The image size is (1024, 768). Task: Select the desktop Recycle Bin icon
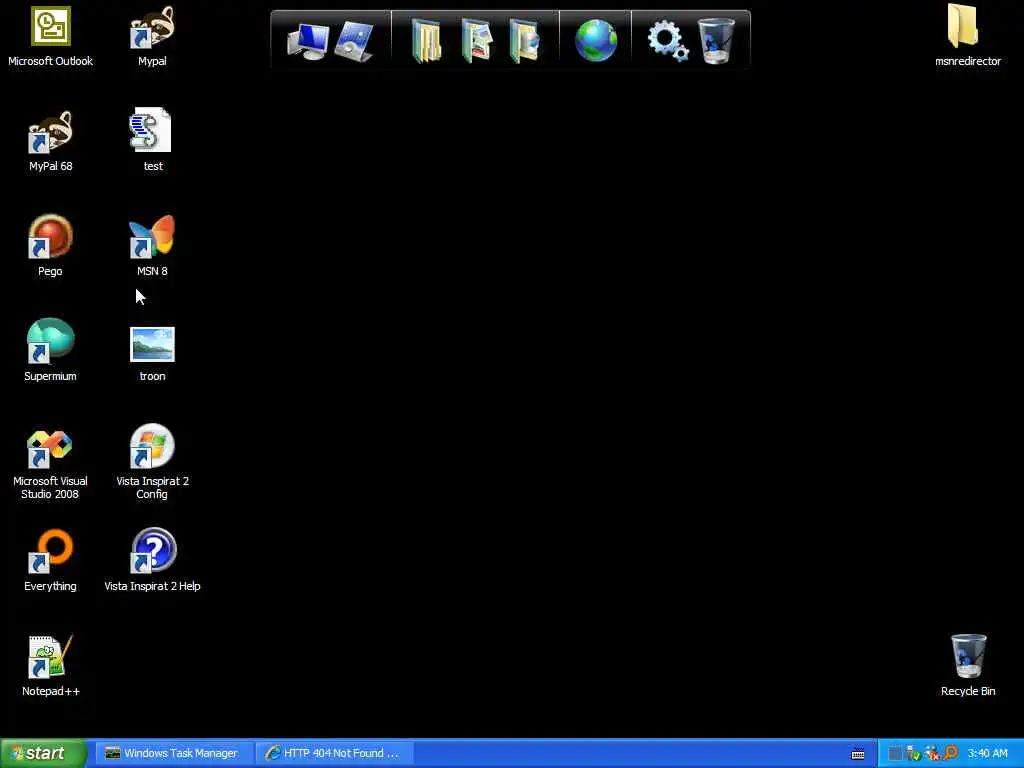coord(968,656)
